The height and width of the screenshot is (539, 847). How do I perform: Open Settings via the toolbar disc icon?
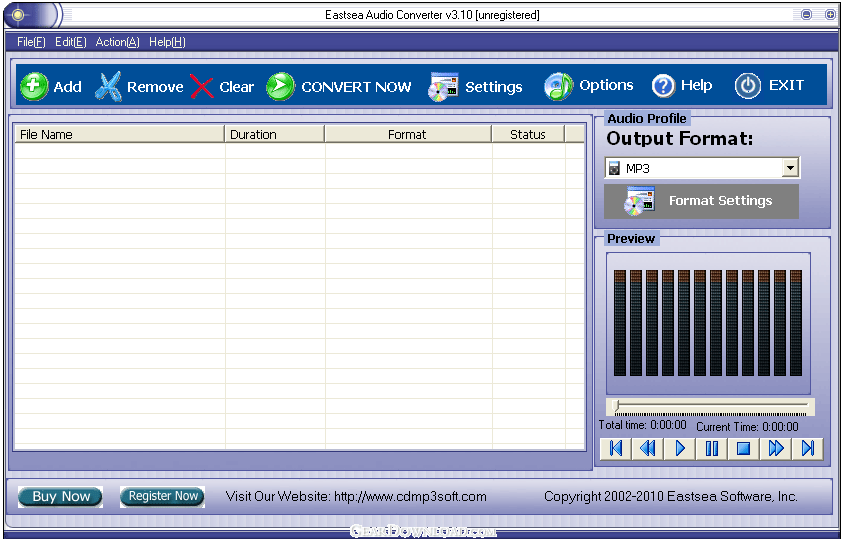coord(443,86)
